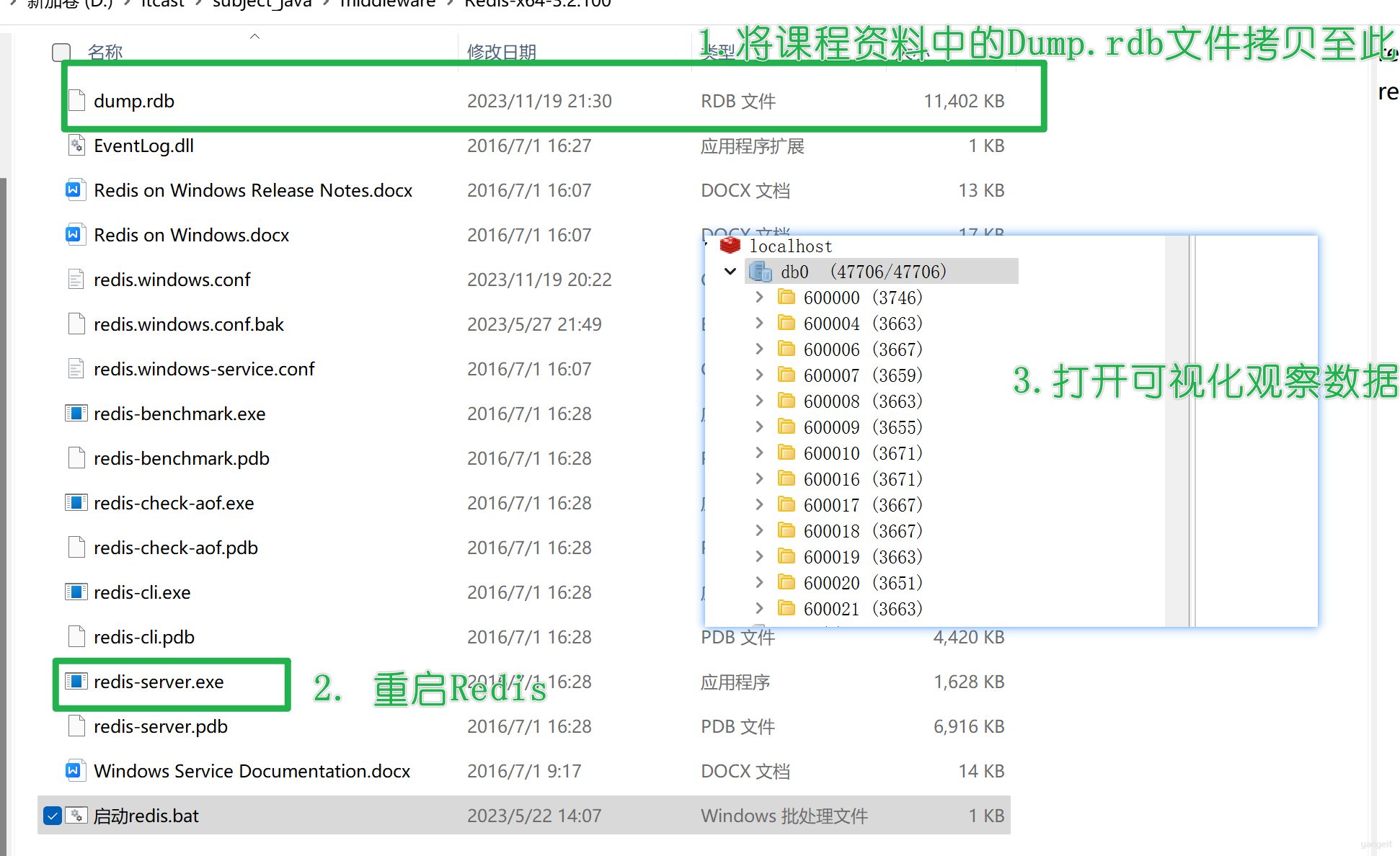Click the 应用程序扩展 type of EventLog.dll
This screenshot has width=1400, height=856.
pyautogui.click(x=753, y=146)
